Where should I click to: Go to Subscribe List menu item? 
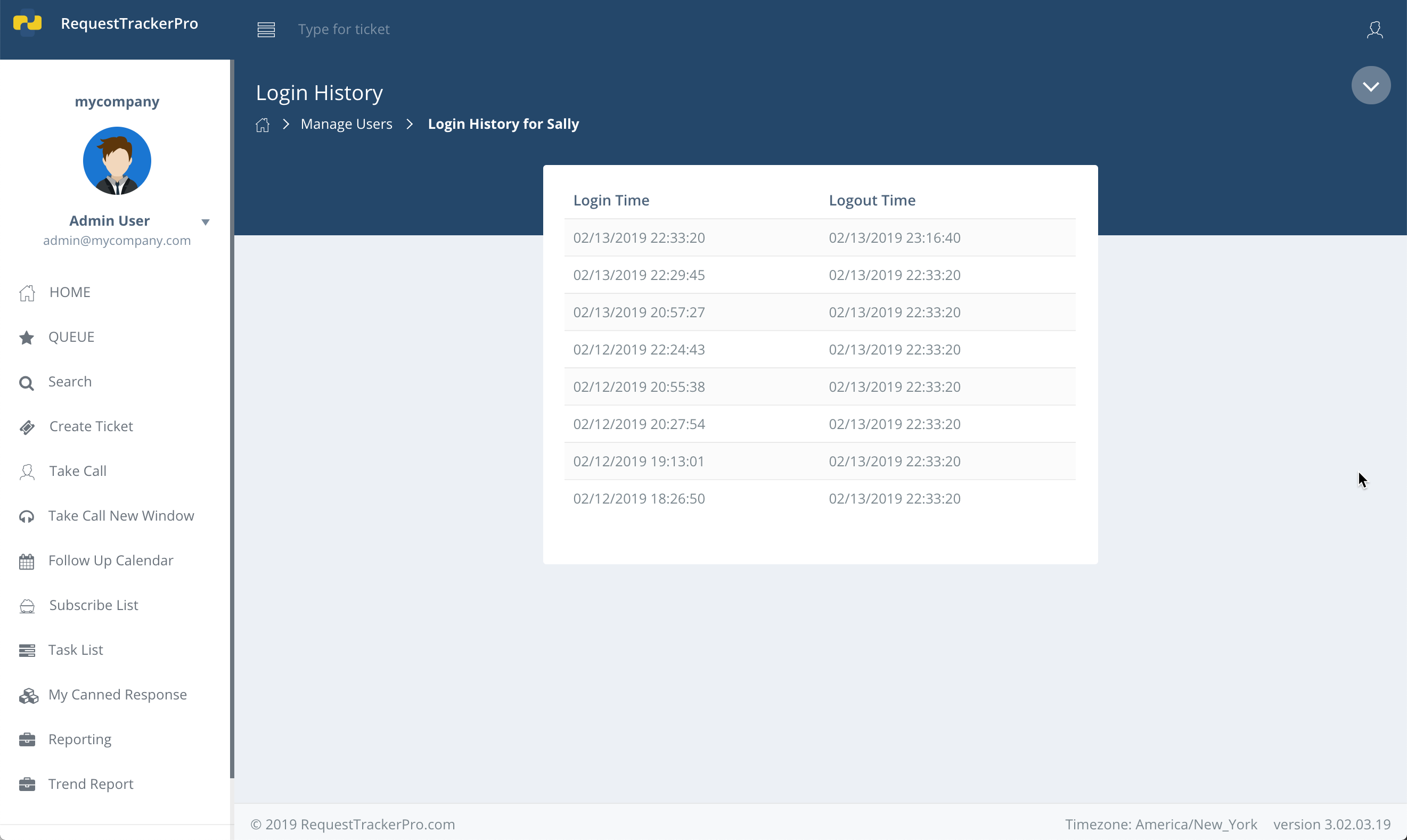93,605
